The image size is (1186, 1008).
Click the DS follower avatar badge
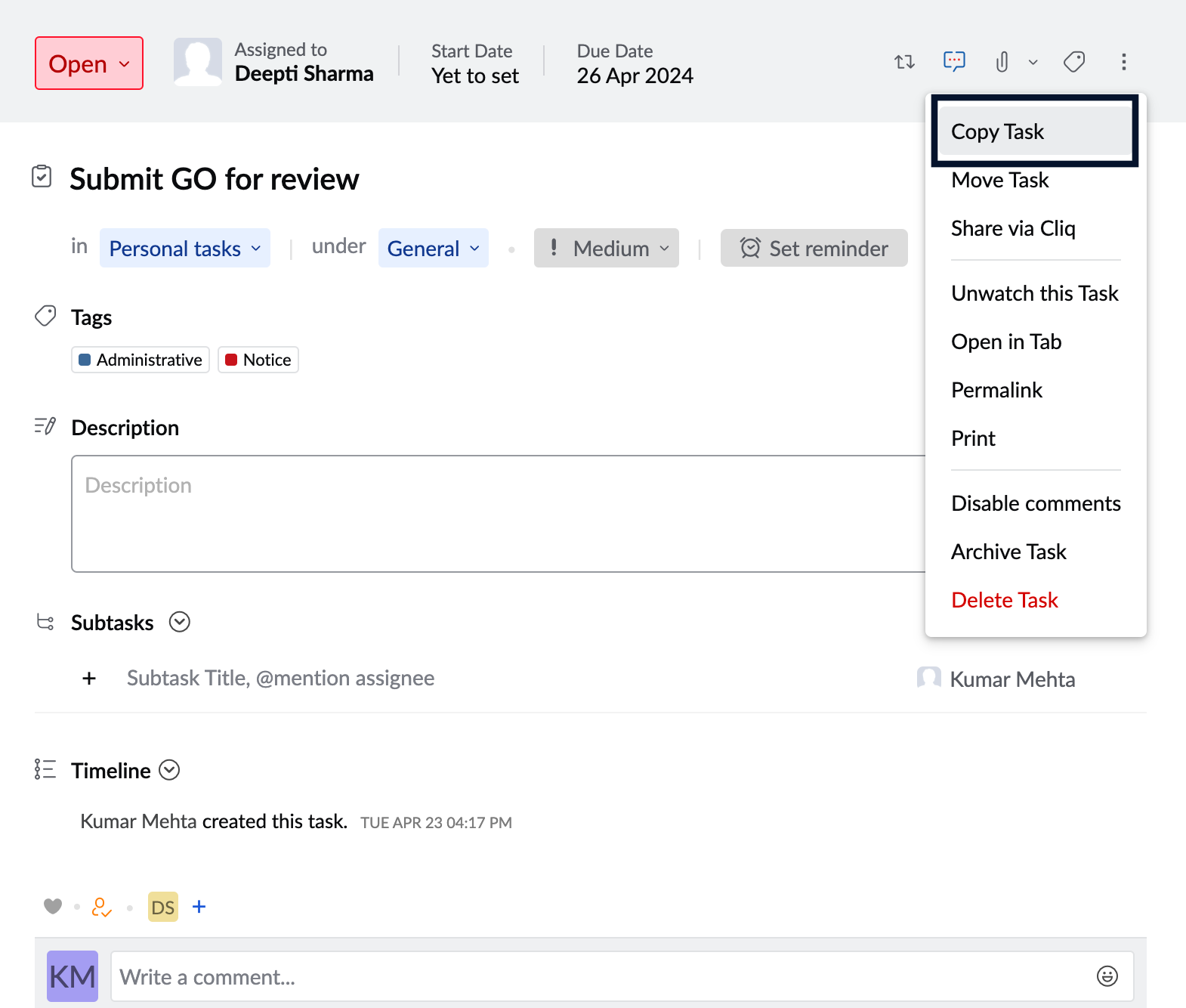click(x=163, y=907)
